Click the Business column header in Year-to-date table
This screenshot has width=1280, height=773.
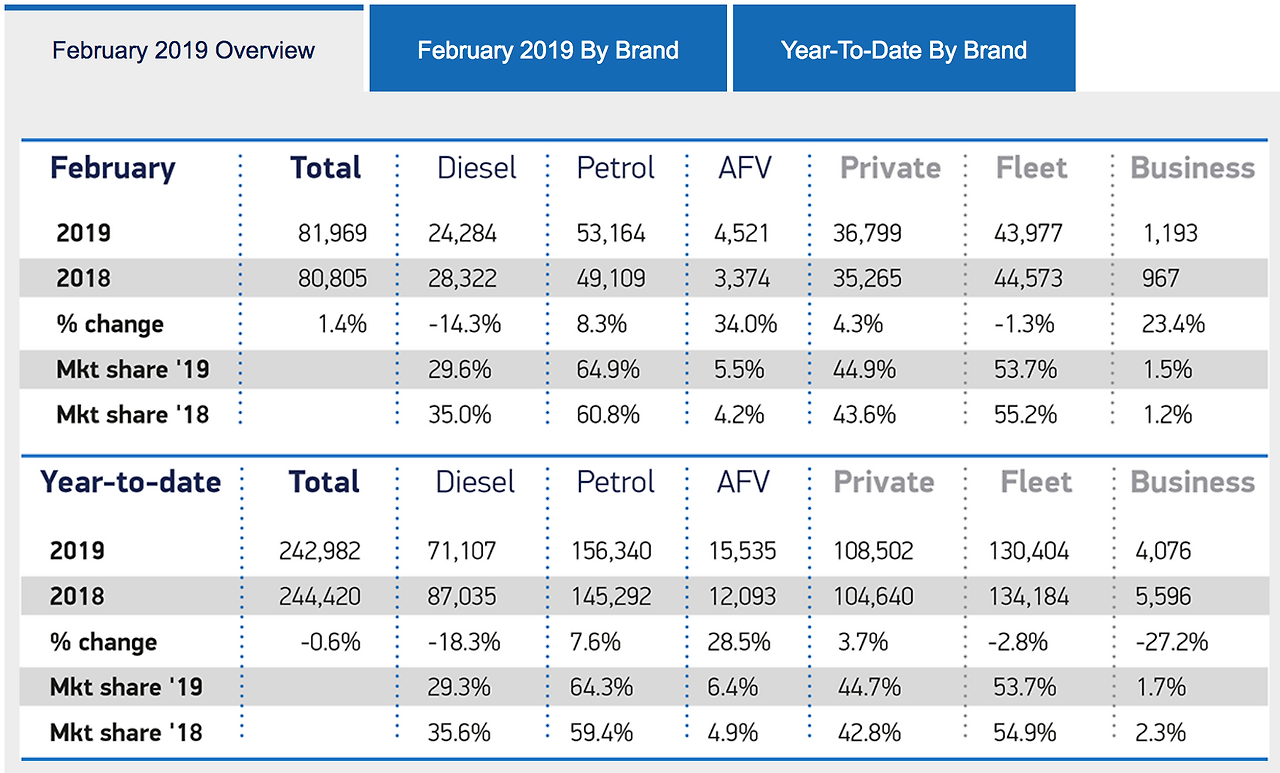pyautogui.click(x=1192, y=481)
